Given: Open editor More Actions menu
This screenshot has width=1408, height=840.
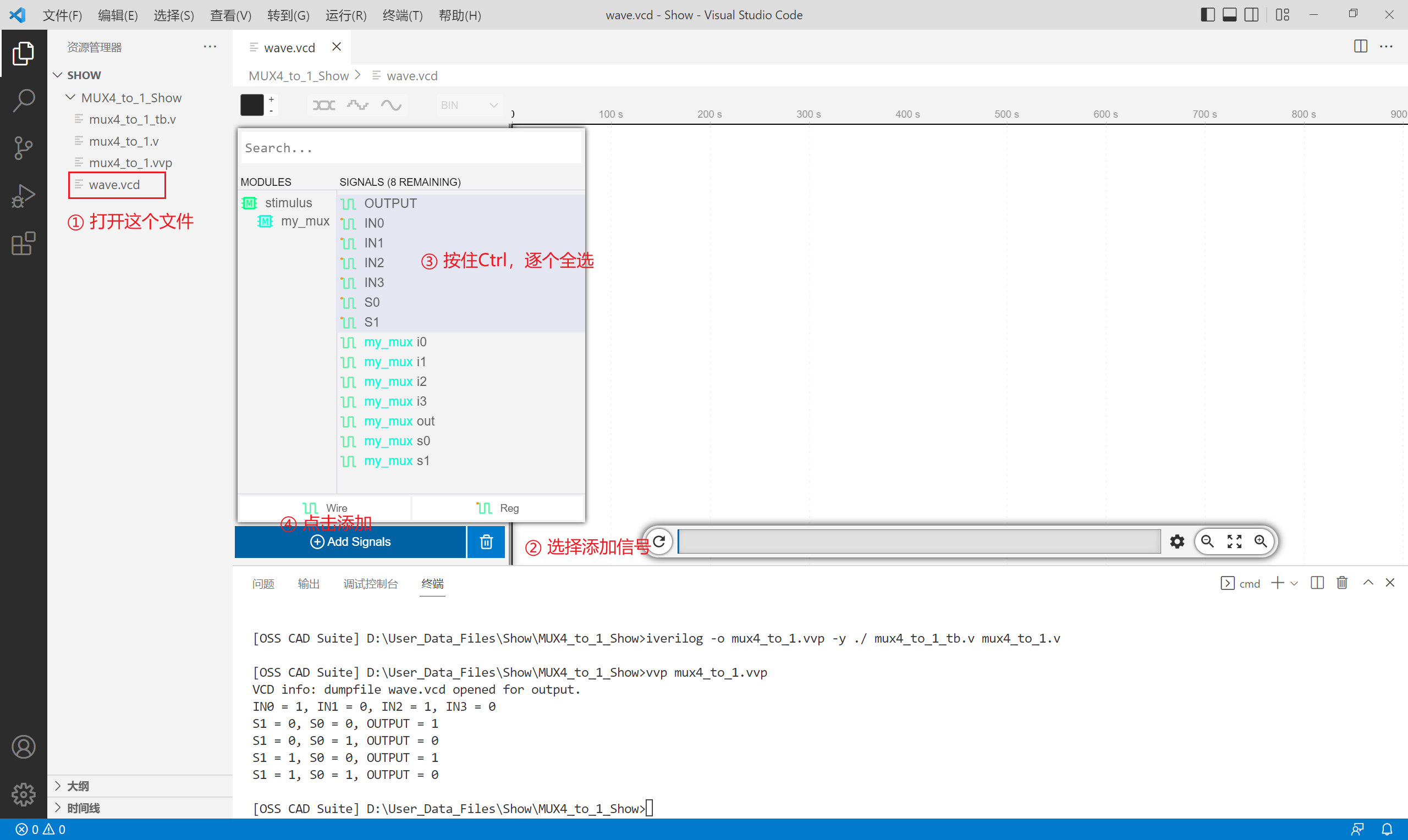Looking at the screenshot, I should point(1386,46).
